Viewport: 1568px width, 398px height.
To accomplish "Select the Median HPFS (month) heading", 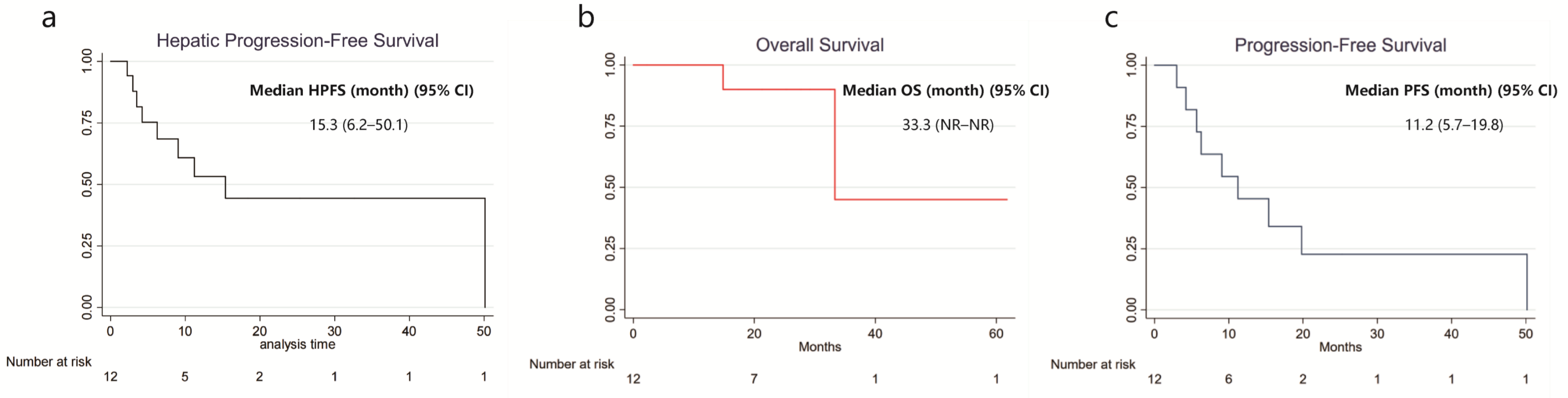I will [x=361, y=91].
